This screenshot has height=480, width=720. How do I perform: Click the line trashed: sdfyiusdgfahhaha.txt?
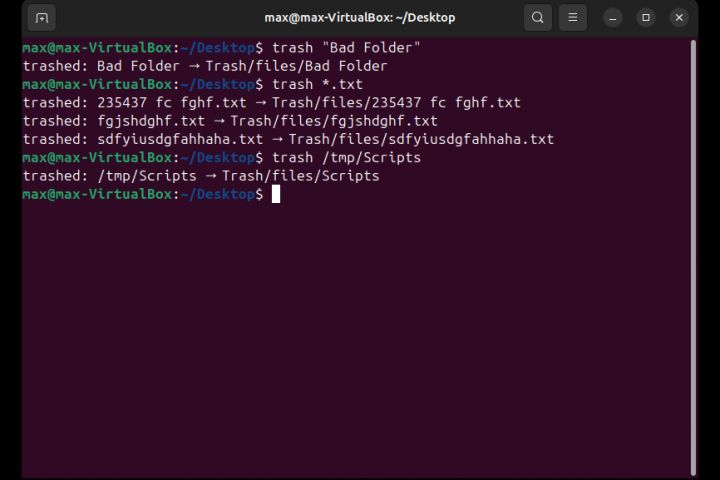coord(288,139)
